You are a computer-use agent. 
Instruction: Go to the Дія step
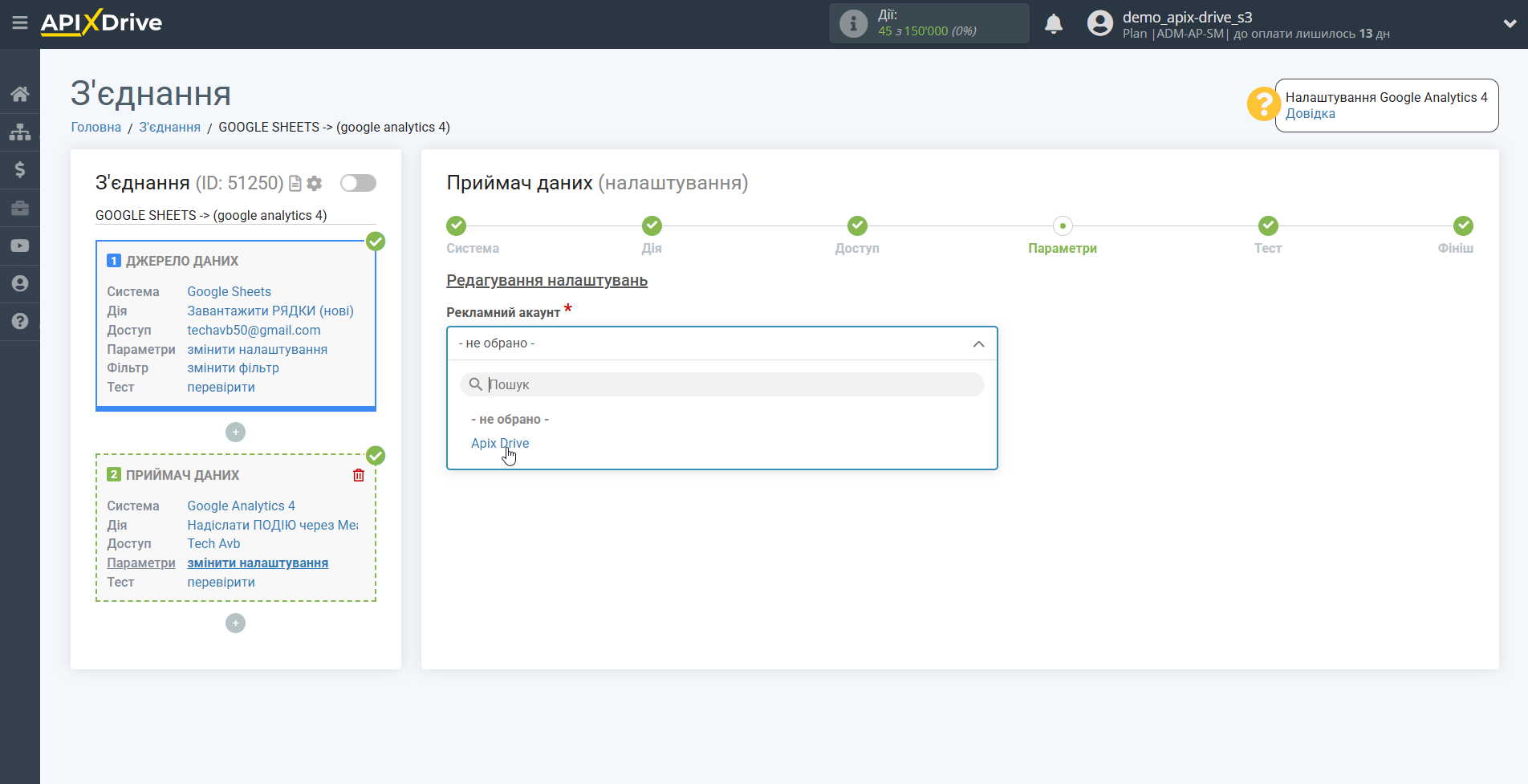(652, 225)
